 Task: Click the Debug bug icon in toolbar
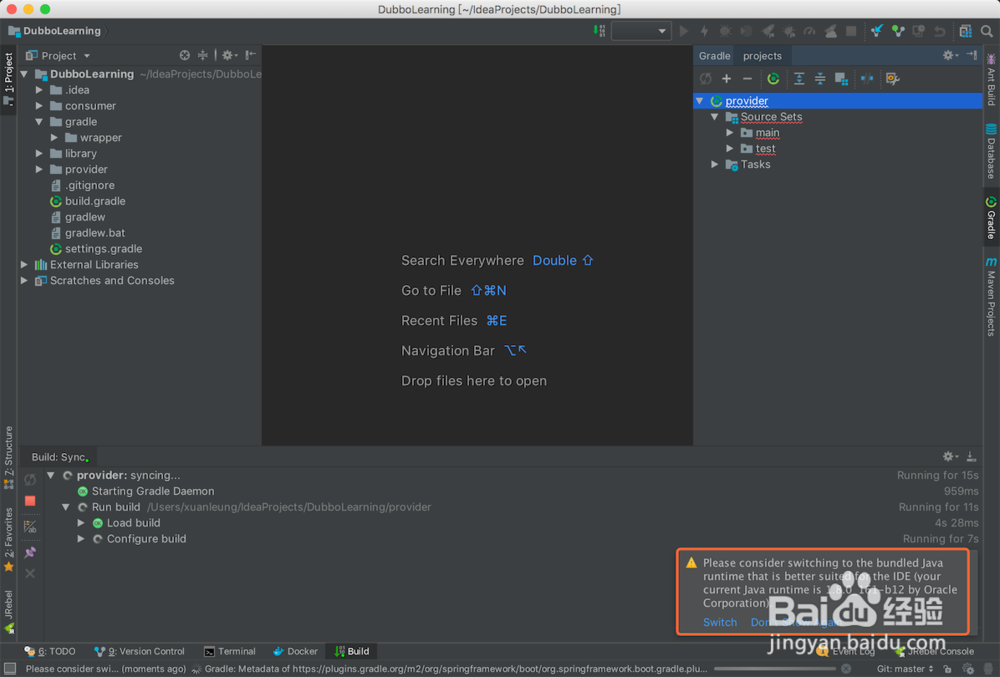pos(725,31)
